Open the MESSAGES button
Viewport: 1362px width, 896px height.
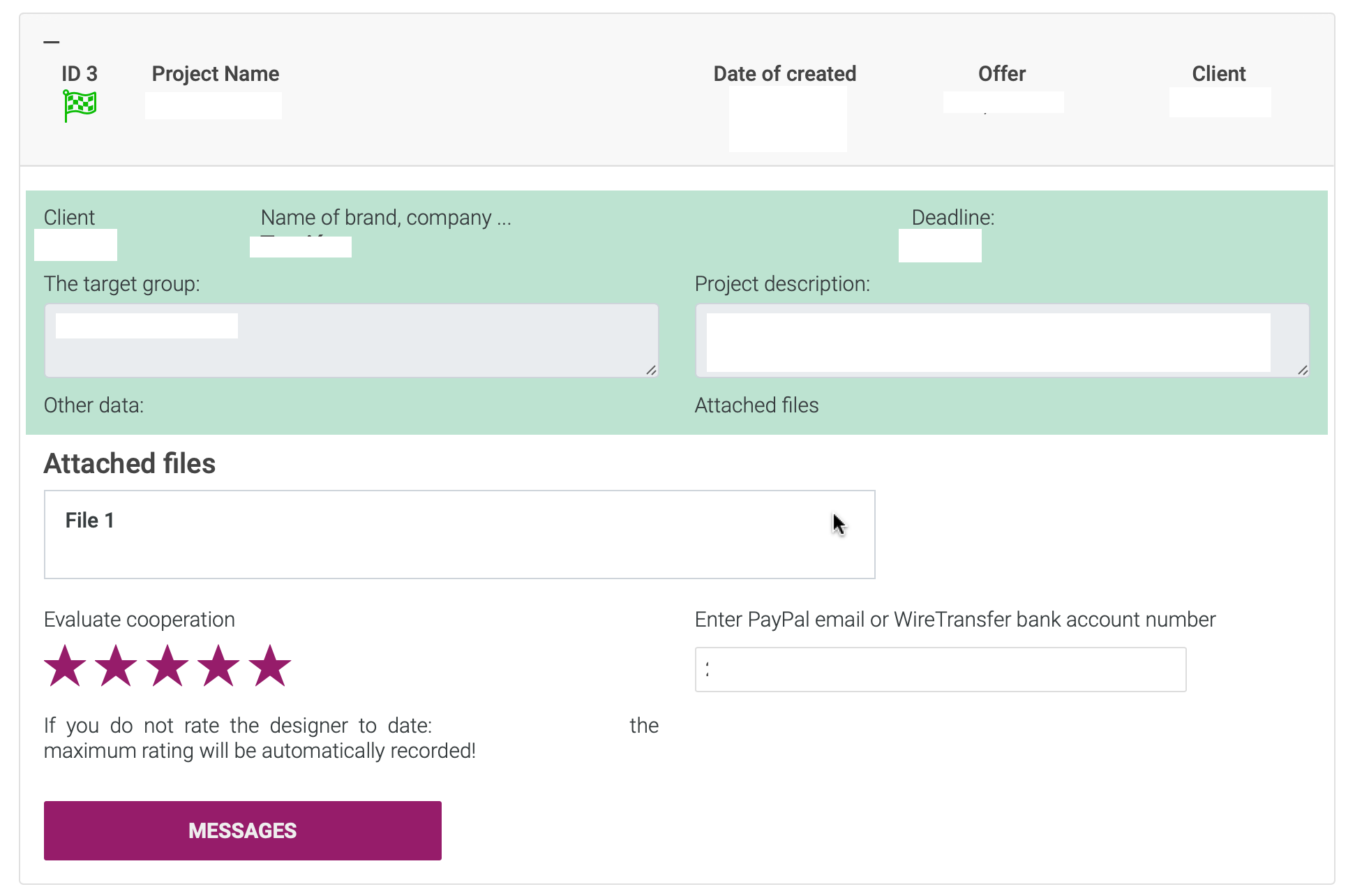click(x=243, y=830)
